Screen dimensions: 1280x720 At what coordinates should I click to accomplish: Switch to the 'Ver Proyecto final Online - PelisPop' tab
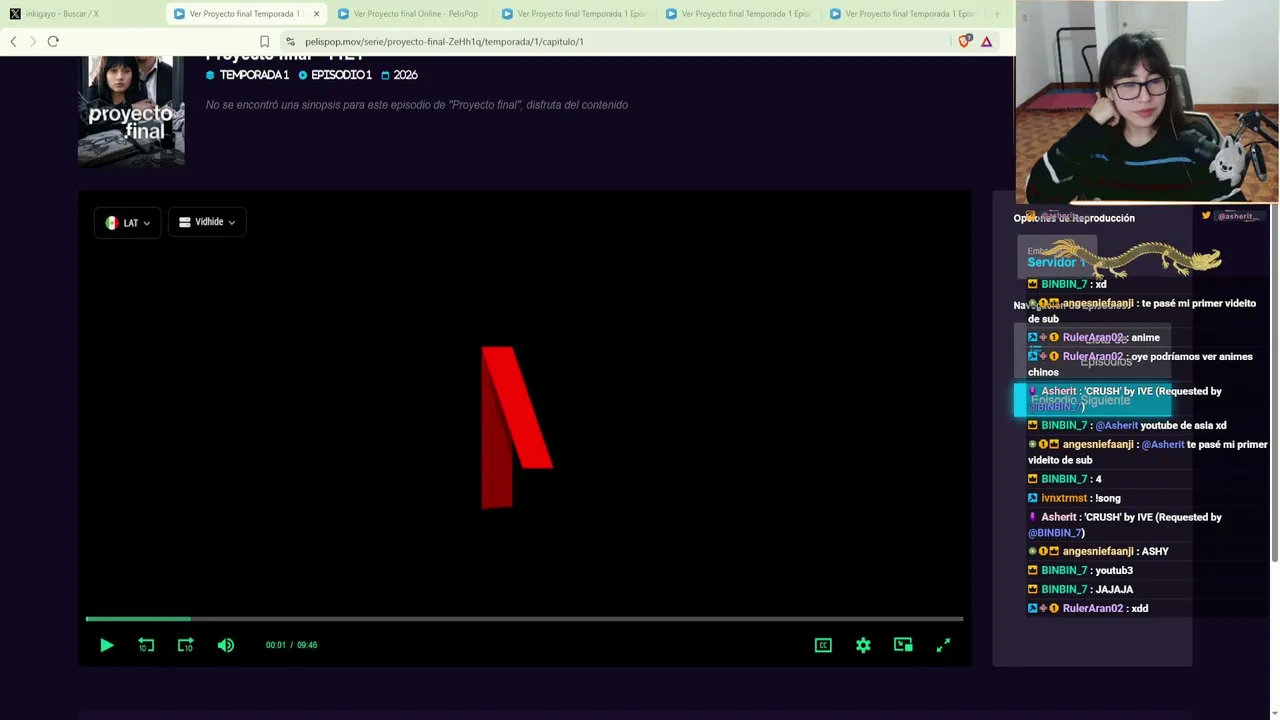click(x=409, y=14)
